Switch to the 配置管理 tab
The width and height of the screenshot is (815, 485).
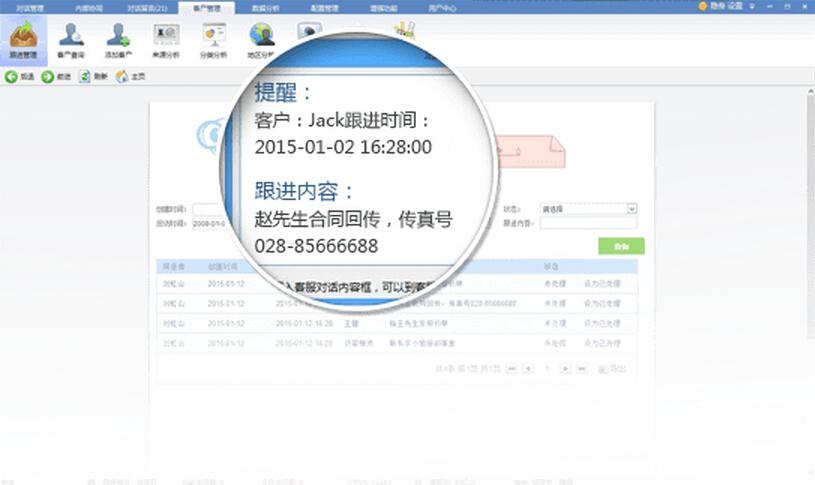click(324, 8)
